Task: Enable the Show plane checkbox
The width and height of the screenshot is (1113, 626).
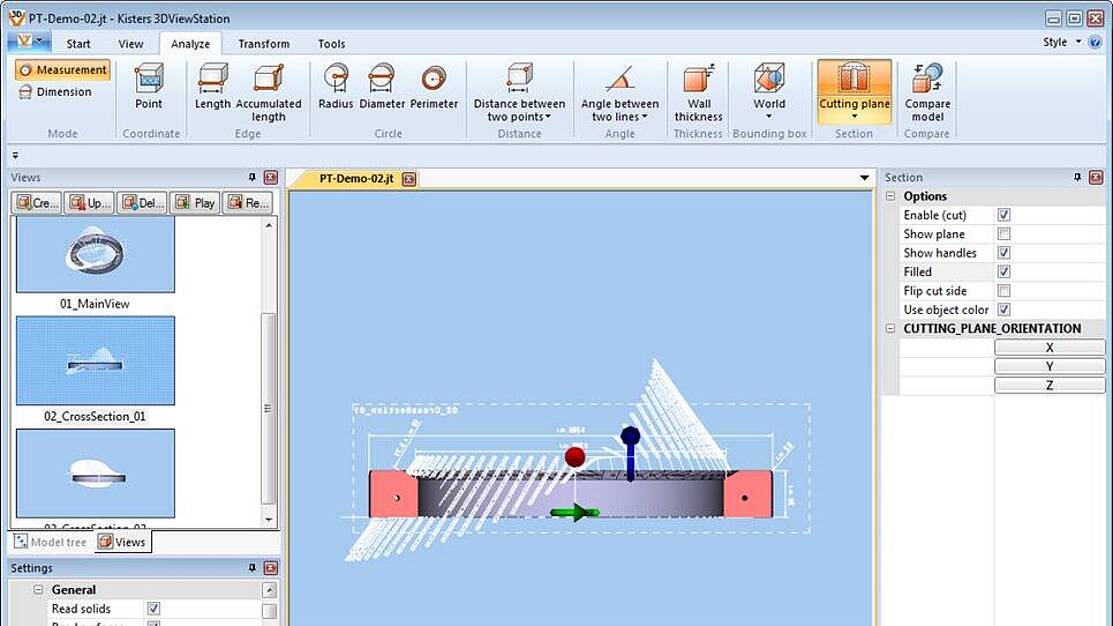Action: pyautogui.click(x=1004, y=234)
